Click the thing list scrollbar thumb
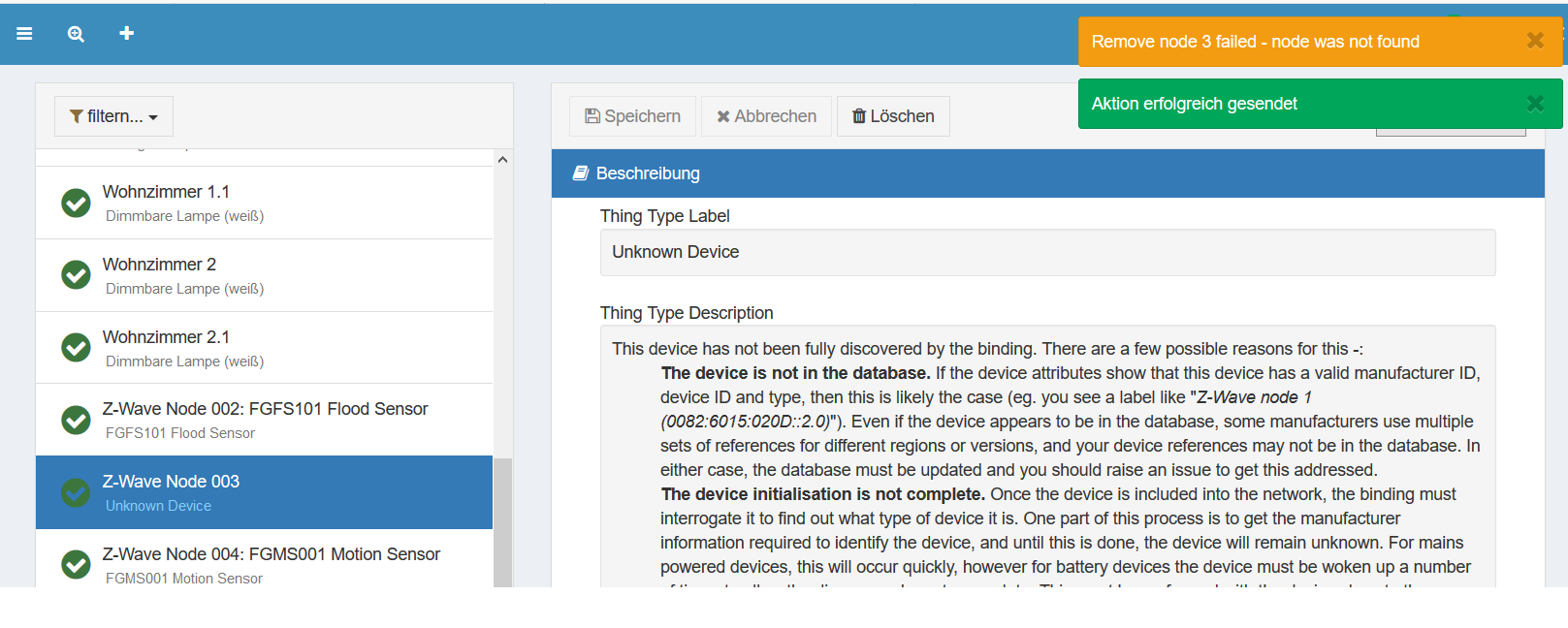 coord(502,521)
